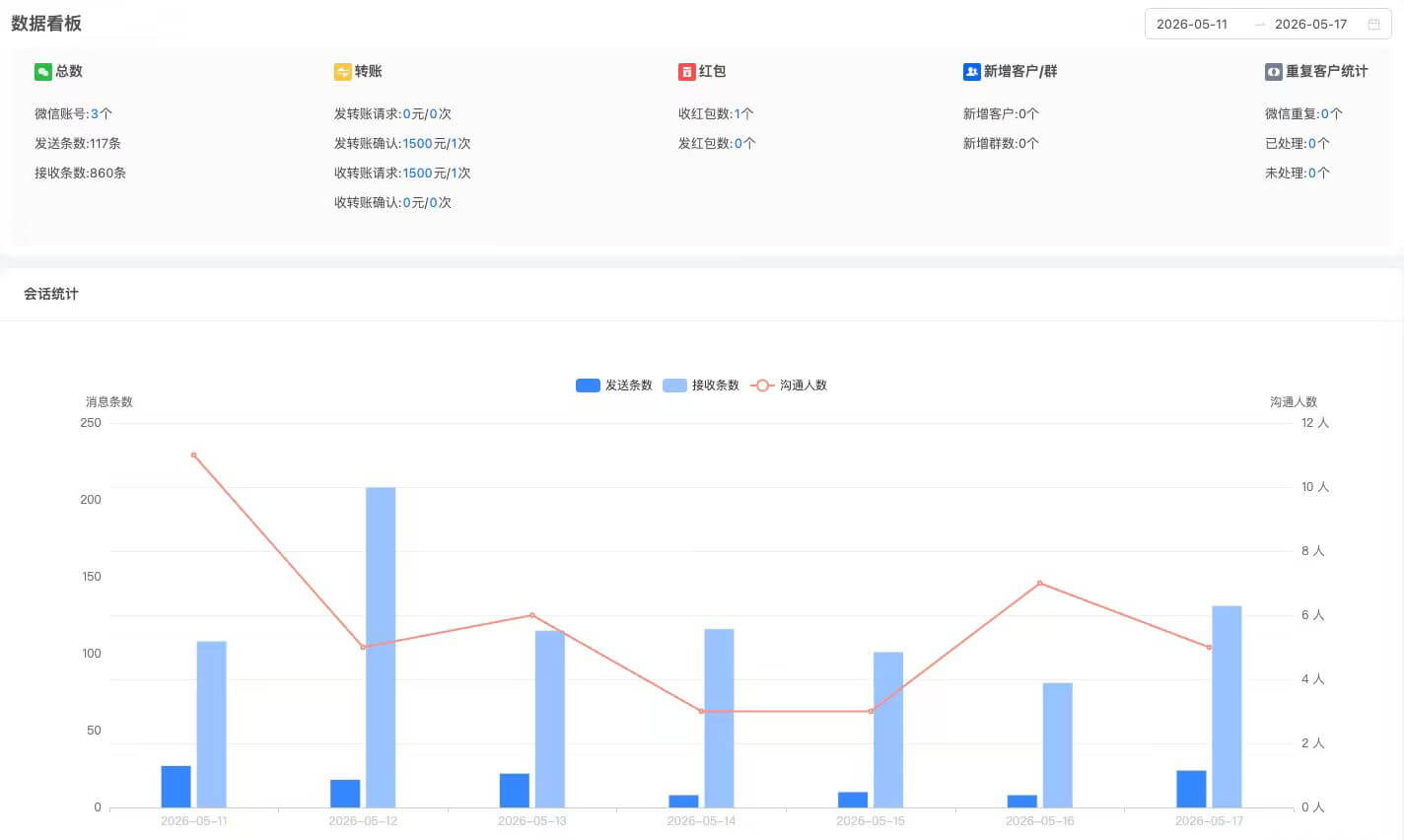Click the 收转账确认 row text

tap(392, 203)
